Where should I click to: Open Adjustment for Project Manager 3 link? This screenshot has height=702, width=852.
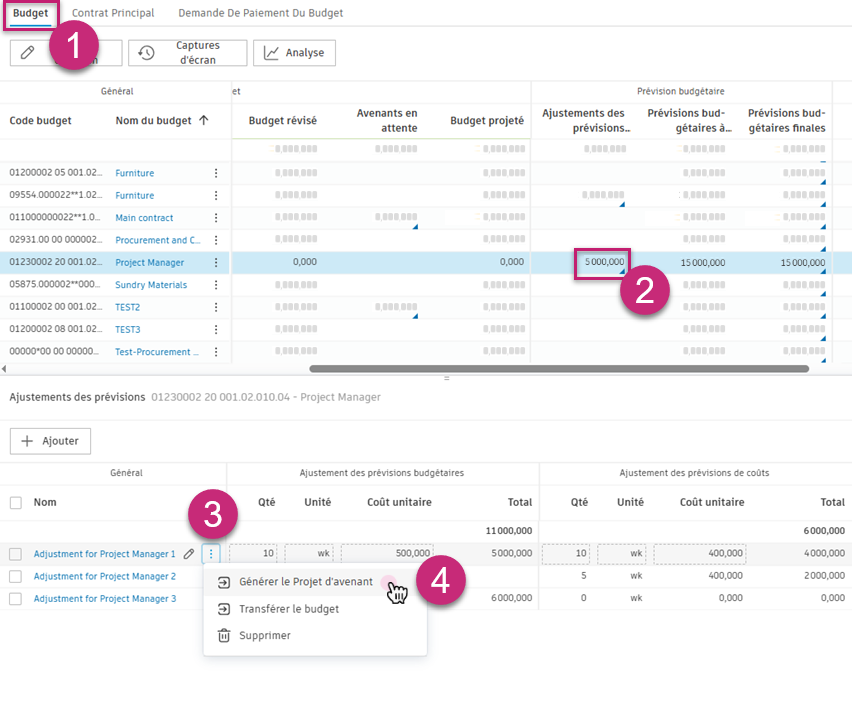click(x=105, y=598)
